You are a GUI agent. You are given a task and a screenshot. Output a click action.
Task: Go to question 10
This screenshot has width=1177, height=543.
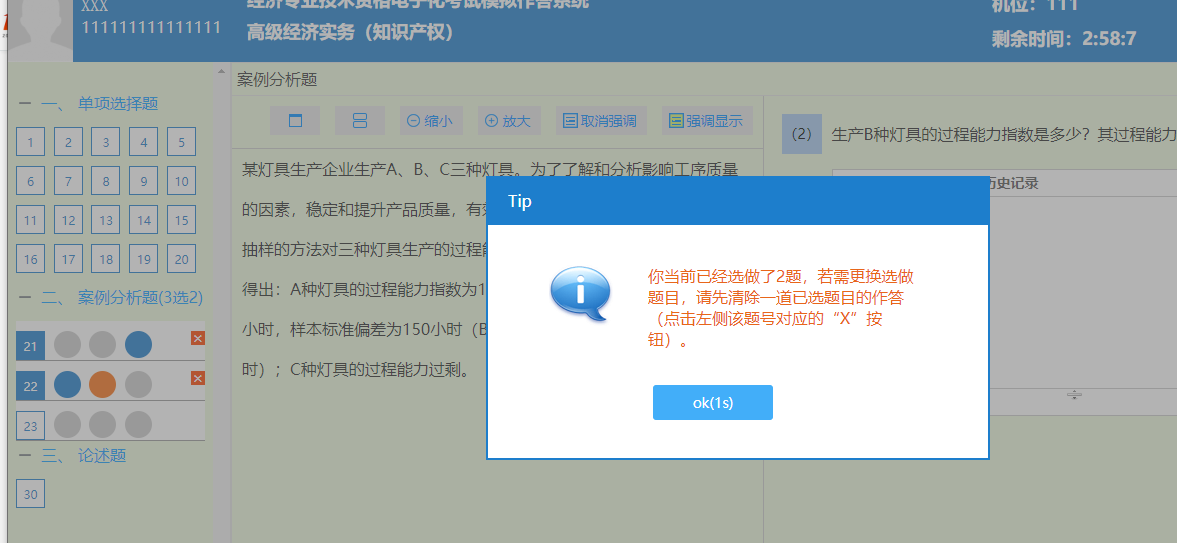tap(182, 181)
